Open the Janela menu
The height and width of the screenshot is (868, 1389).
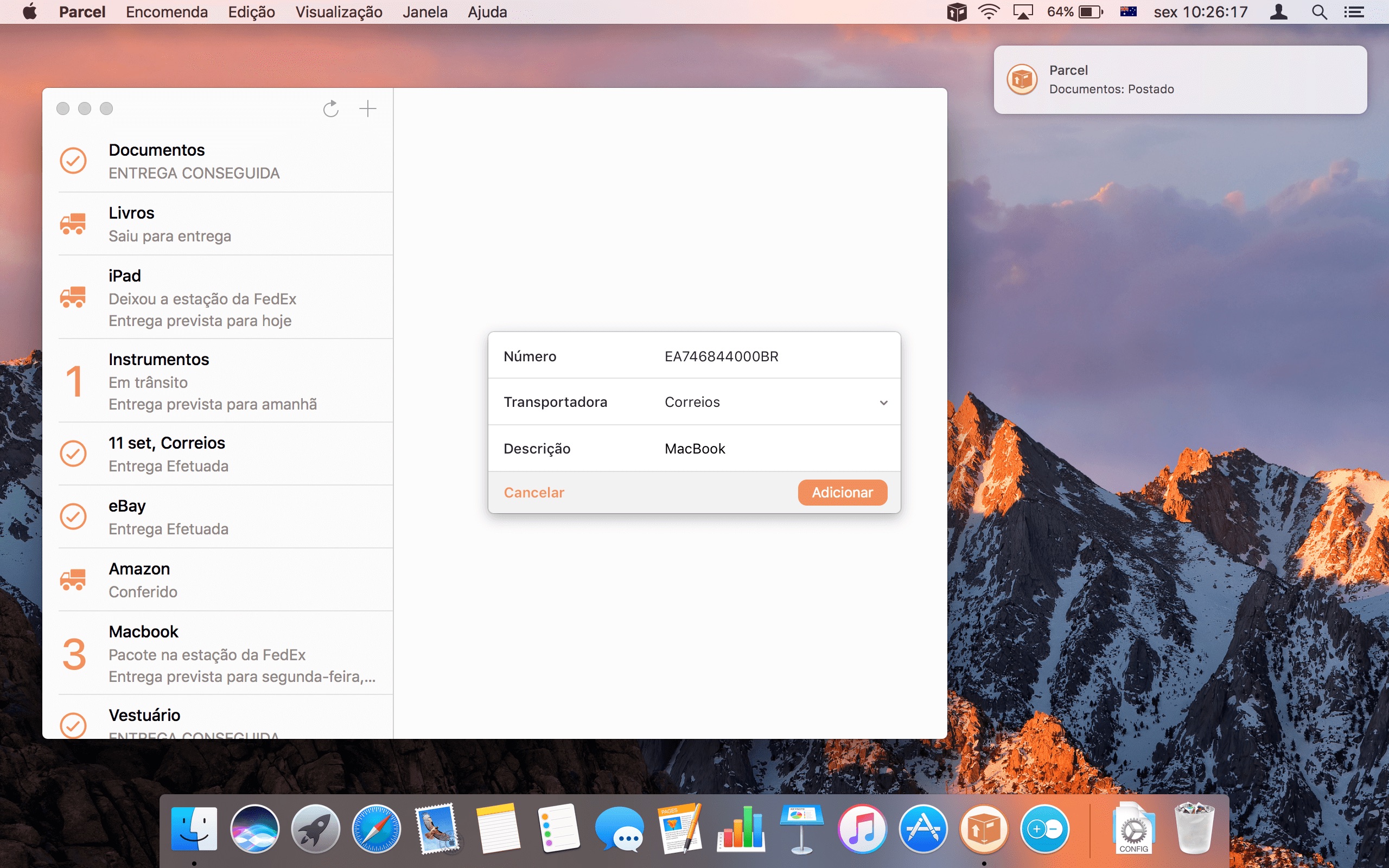(425, 12)
